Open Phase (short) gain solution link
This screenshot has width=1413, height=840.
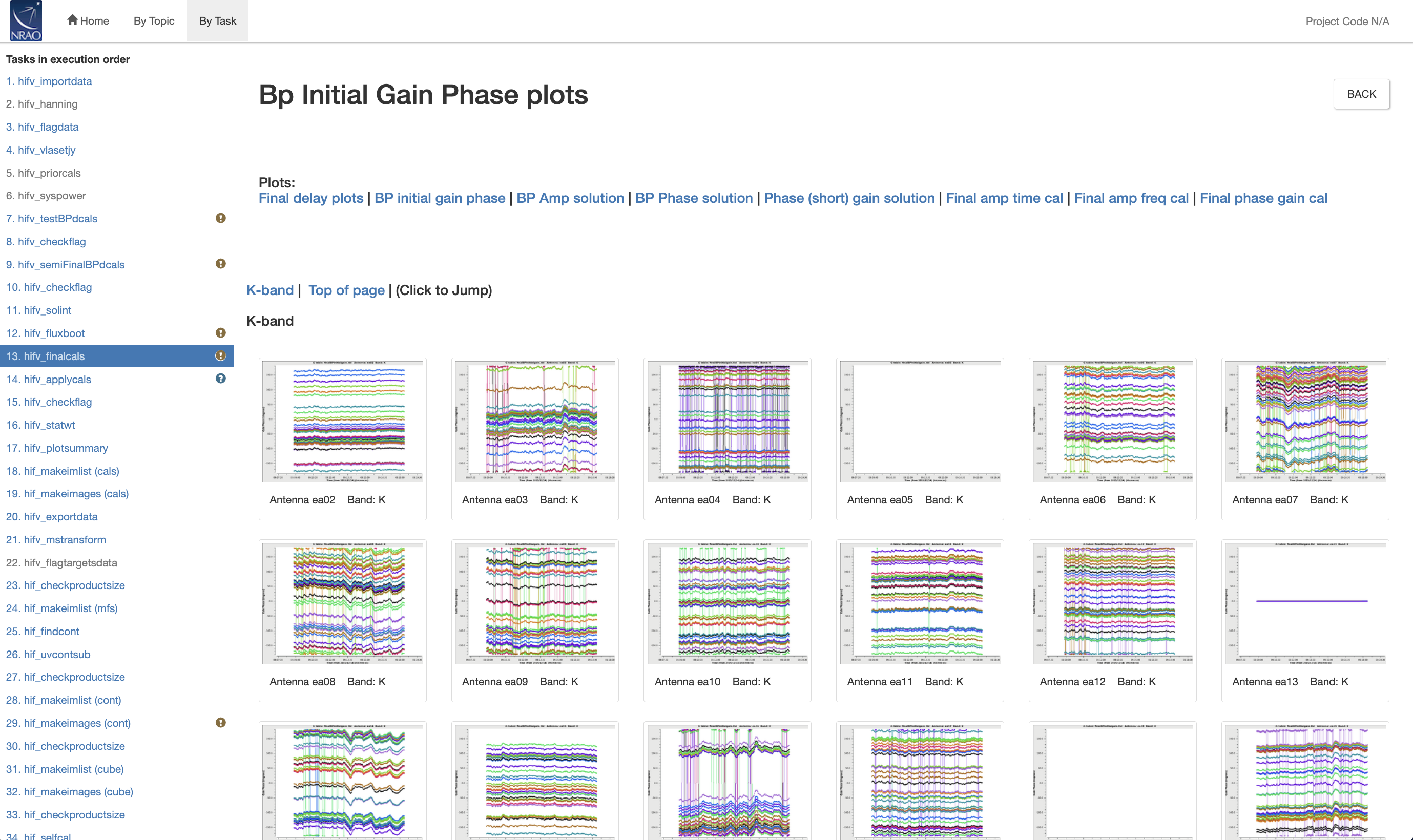(x=849, y=198)
